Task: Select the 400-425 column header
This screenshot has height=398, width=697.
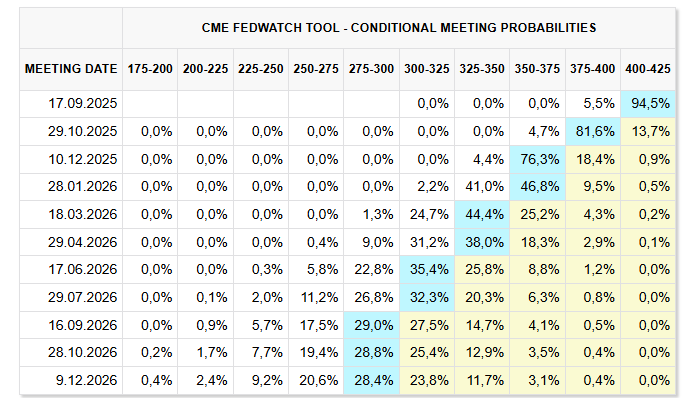Action: [x=648, y=69]
